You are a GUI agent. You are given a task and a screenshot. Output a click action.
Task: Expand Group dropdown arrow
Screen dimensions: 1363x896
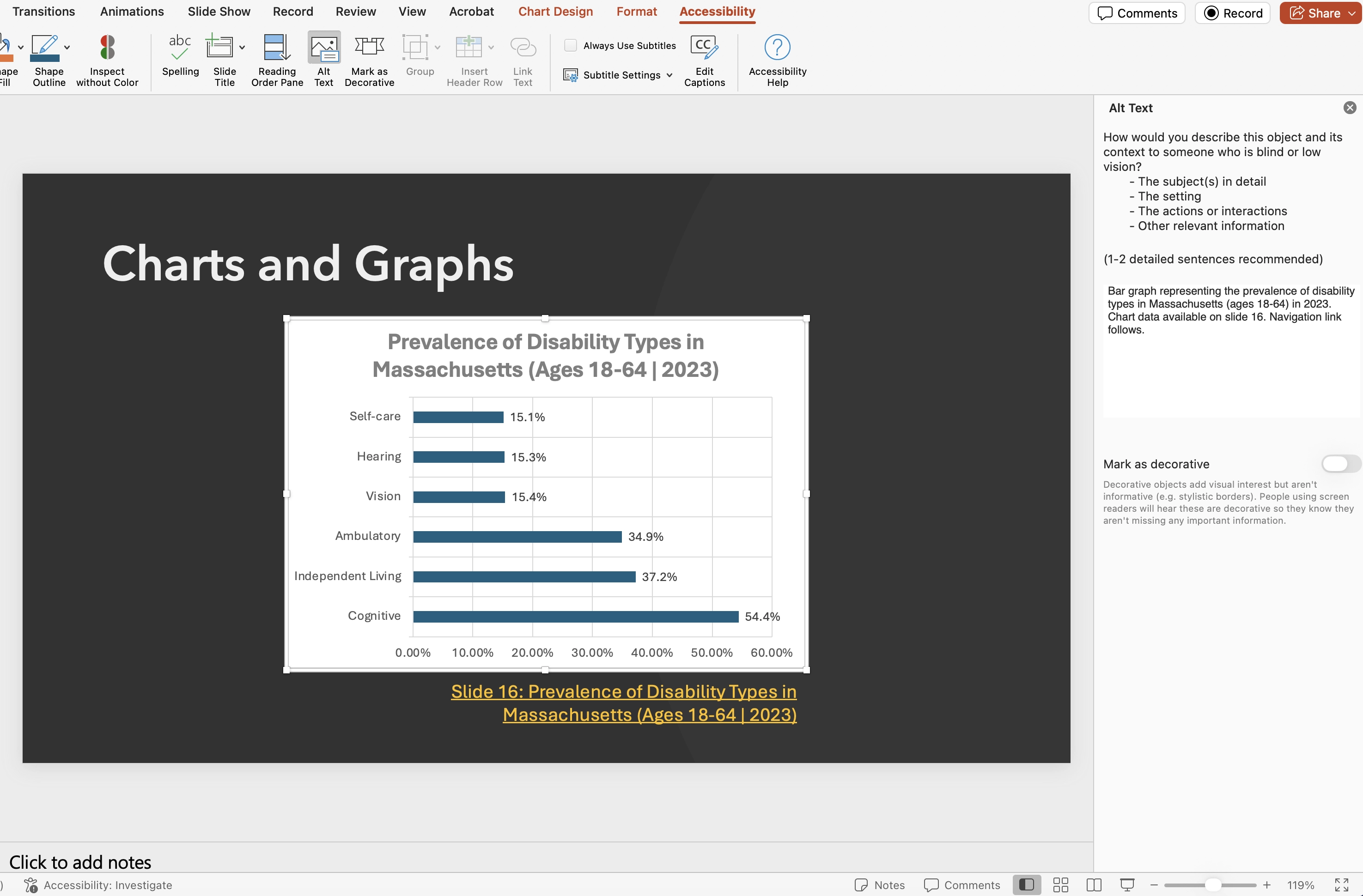[x=438, y=48]
